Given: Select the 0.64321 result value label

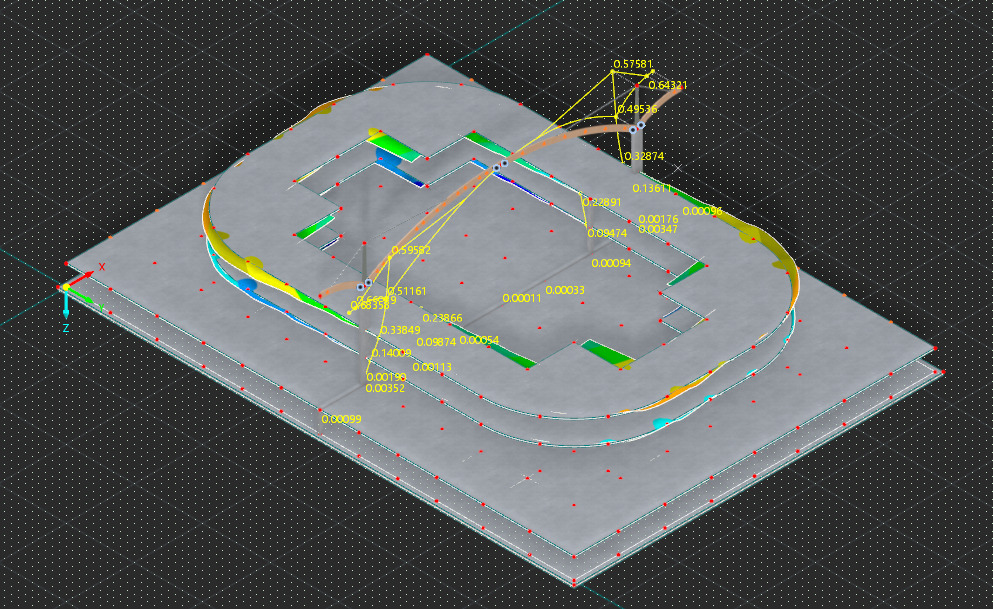Looking at the screenshot, I should coord(668,86).
